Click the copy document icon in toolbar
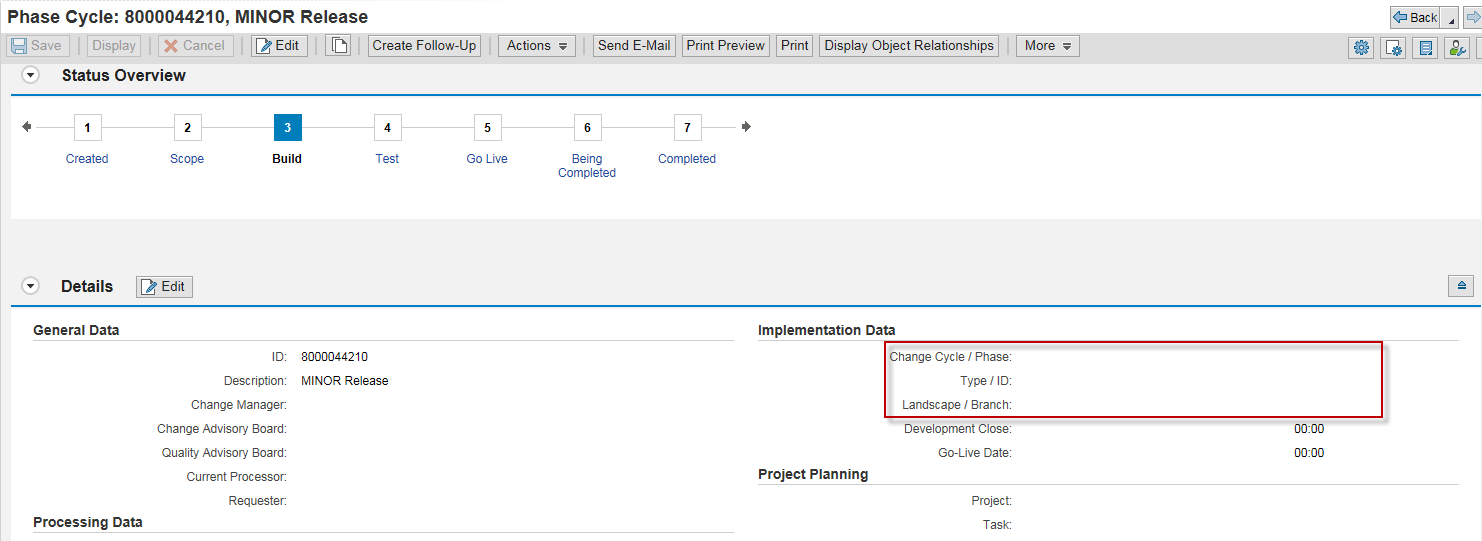This screenshot has height=541, width=1482. pyautogui.click(x=338, y=46)
